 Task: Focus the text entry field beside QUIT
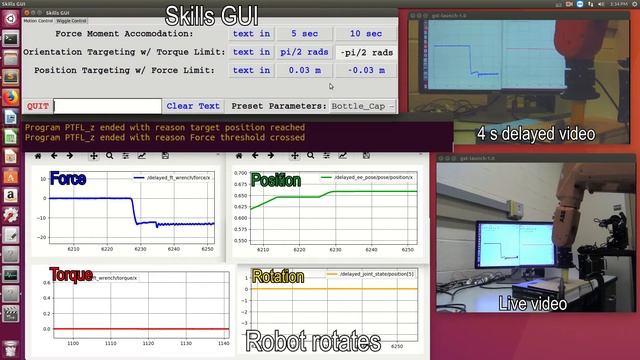107,106
